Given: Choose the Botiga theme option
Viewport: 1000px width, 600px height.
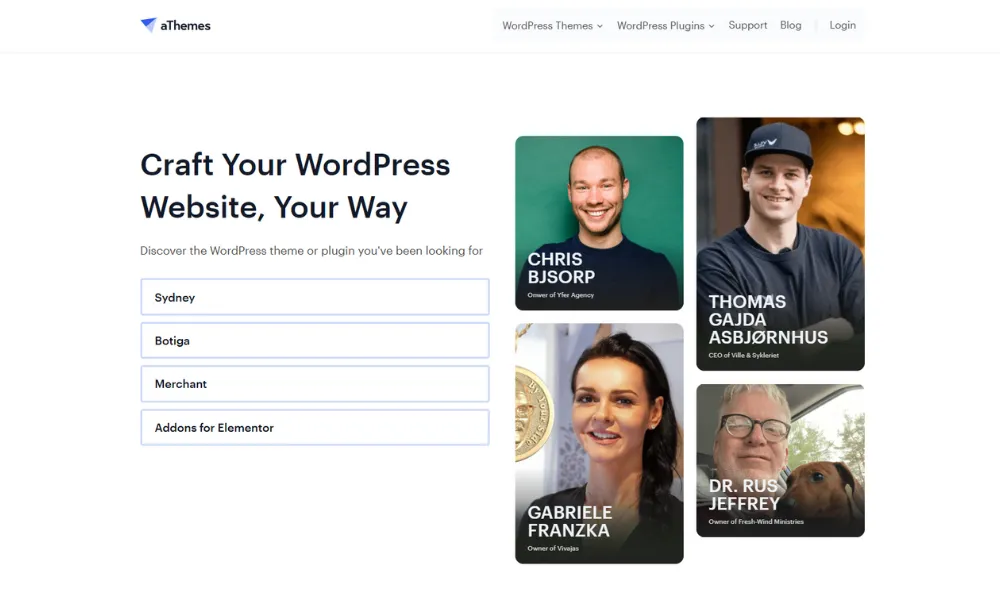Looking at the screenshot, I should pos(314,341).
